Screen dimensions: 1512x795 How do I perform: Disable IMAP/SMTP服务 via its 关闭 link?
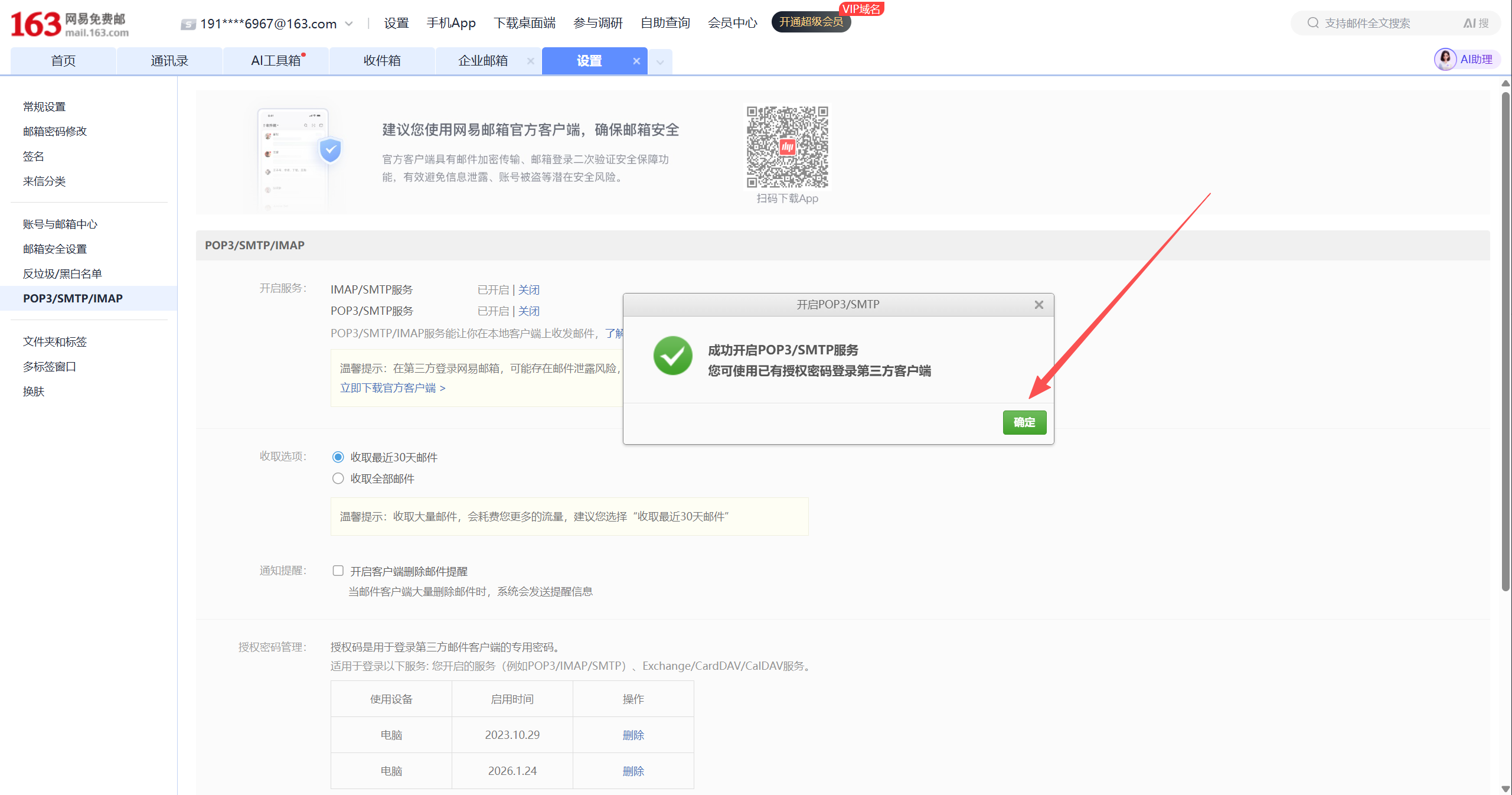(x=528, y=289)
